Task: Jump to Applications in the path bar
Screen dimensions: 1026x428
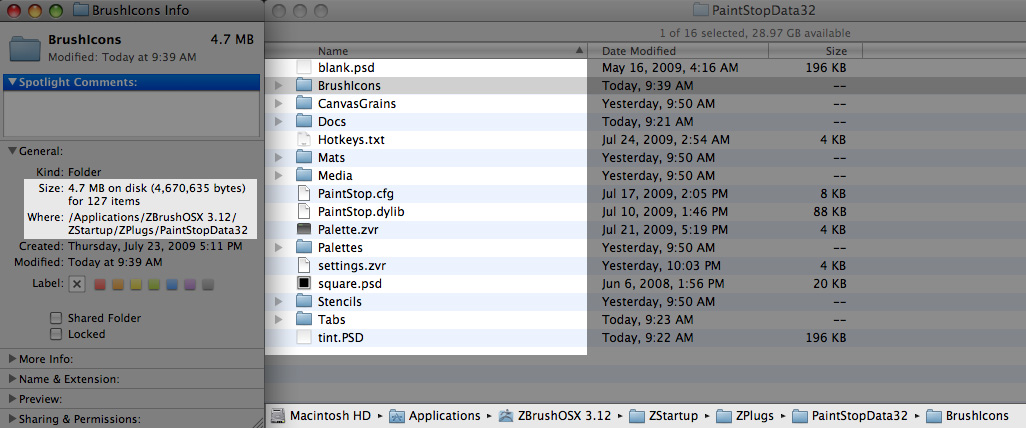Action: click(x=436, y=416)
